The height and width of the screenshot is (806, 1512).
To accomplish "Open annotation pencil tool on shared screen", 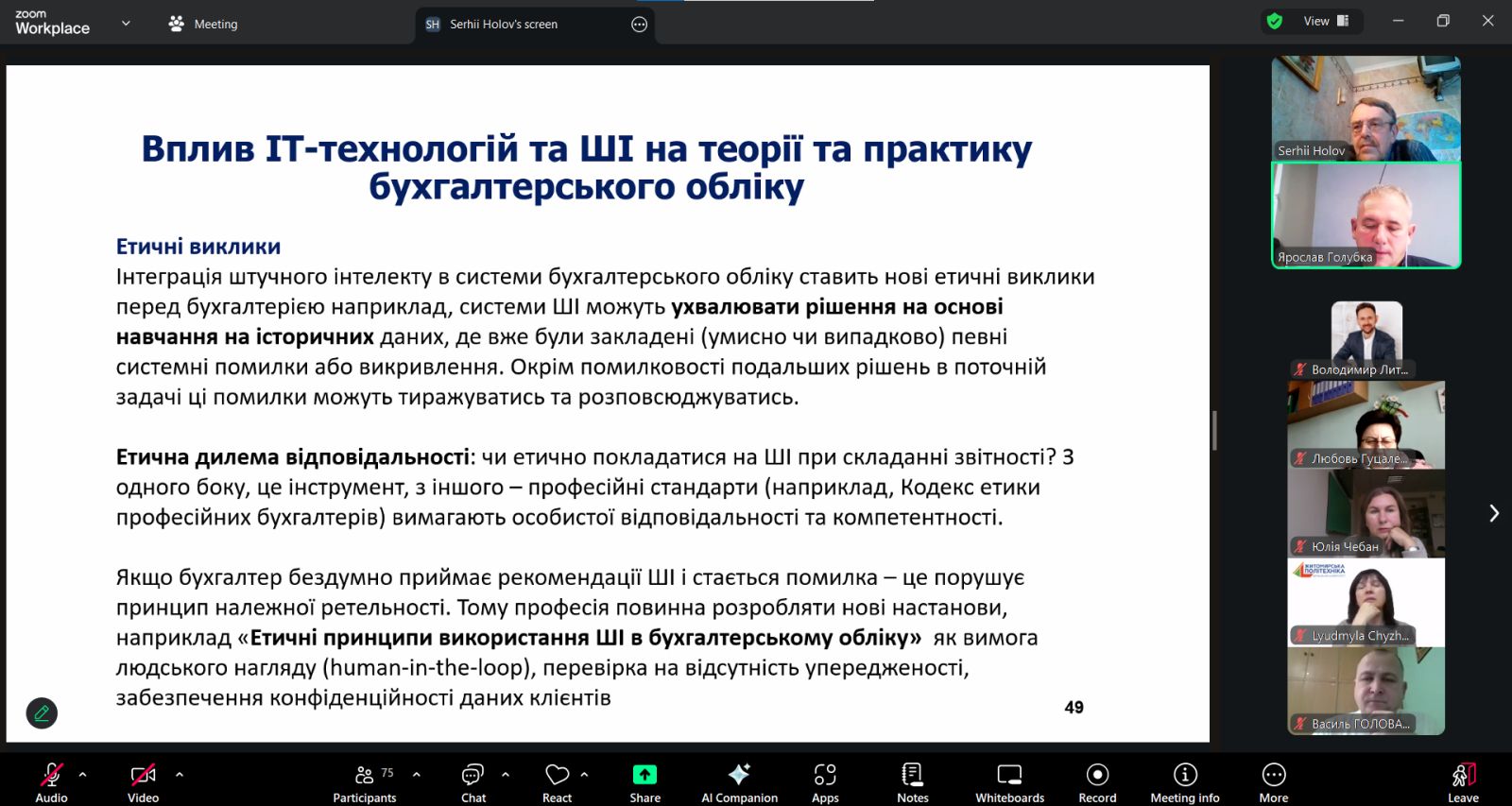I will click(x=42, y=713).
